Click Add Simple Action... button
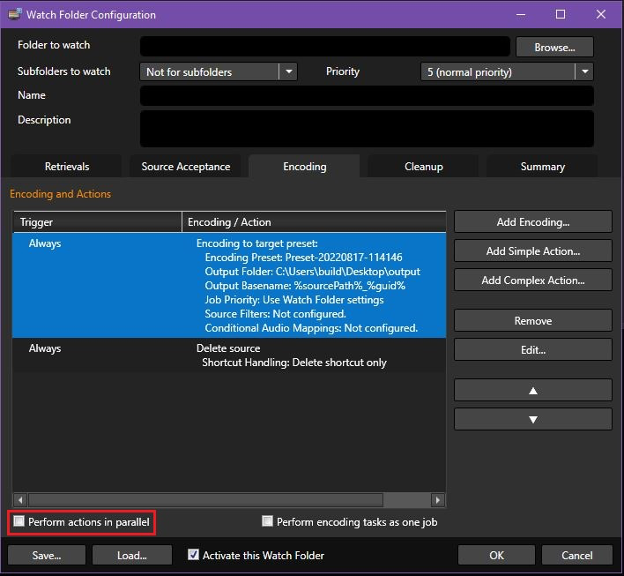Screen dimensions: 624x576 (533, 251)
